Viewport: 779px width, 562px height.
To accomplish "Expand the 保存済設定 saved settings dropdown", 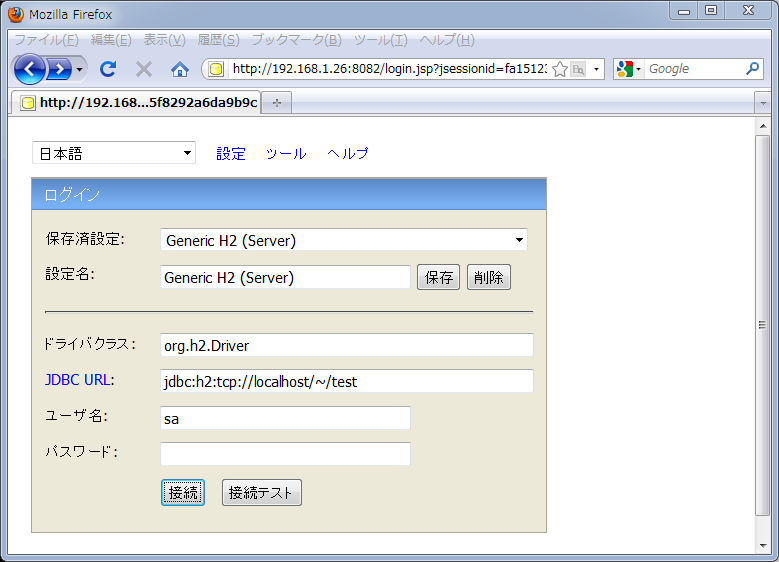I will 343,240.
